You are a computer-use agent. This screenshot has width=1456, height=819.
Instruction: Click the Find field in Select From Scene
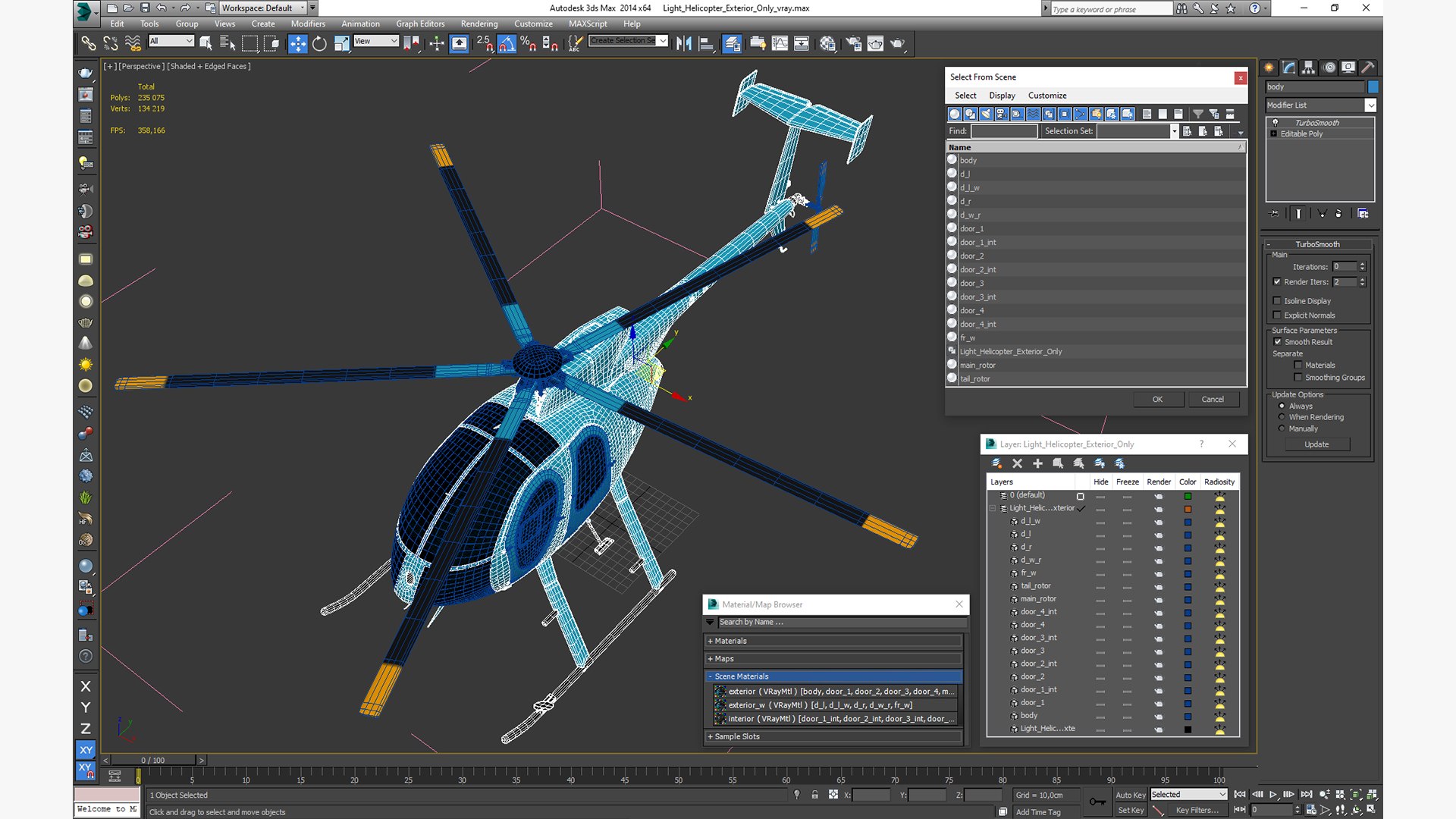[x=1004, y=131]
